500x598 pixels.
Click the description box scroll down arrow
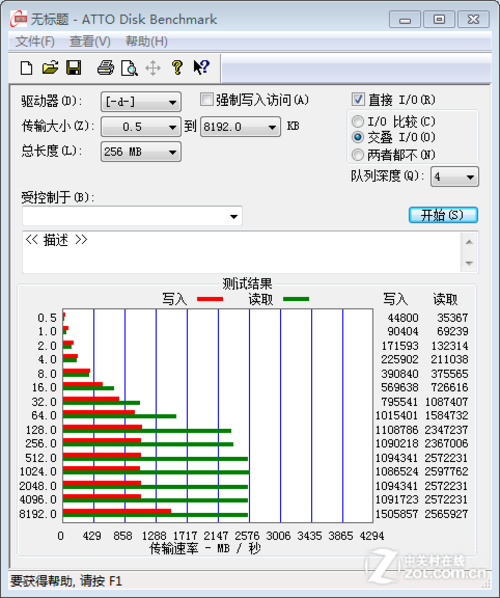(x=469, y=263)
